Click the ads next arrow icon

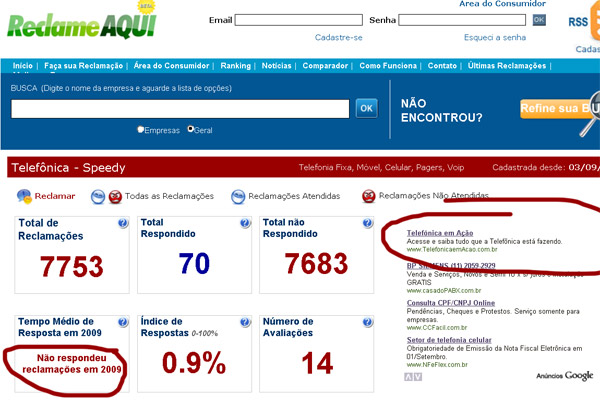418,377
